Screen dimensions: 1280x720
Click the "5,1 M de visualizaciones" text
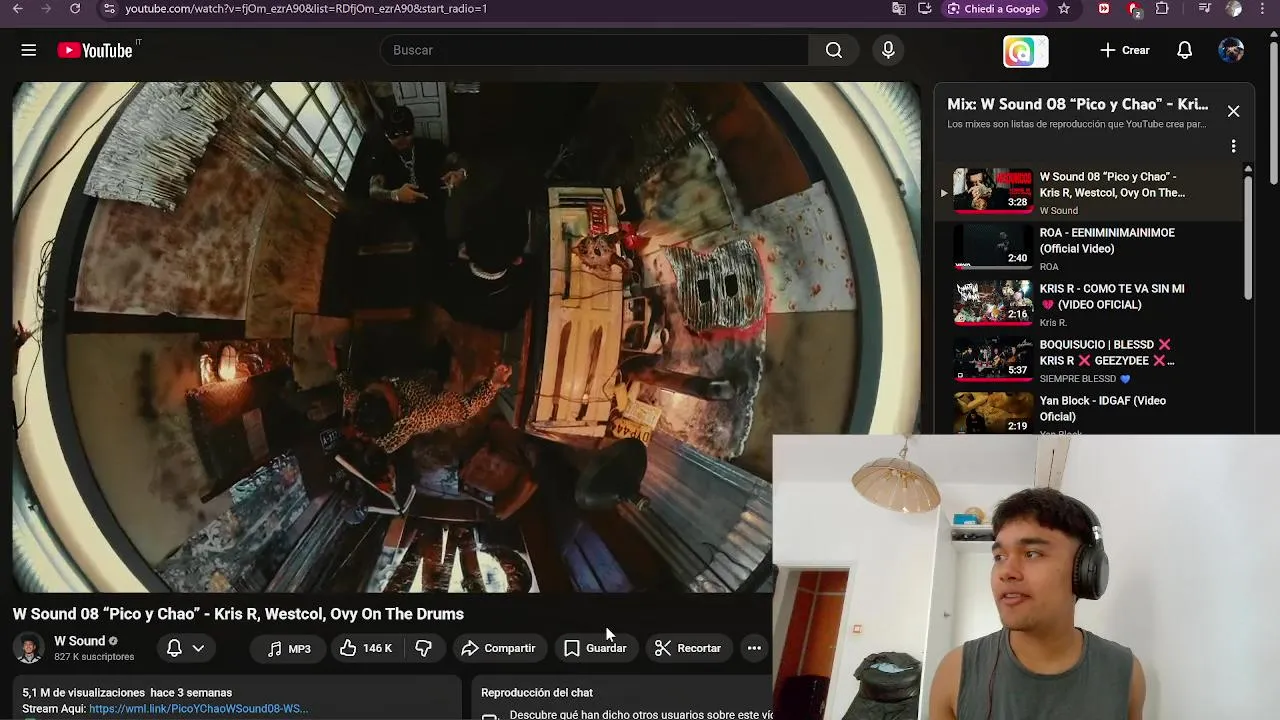click(84, 693)
